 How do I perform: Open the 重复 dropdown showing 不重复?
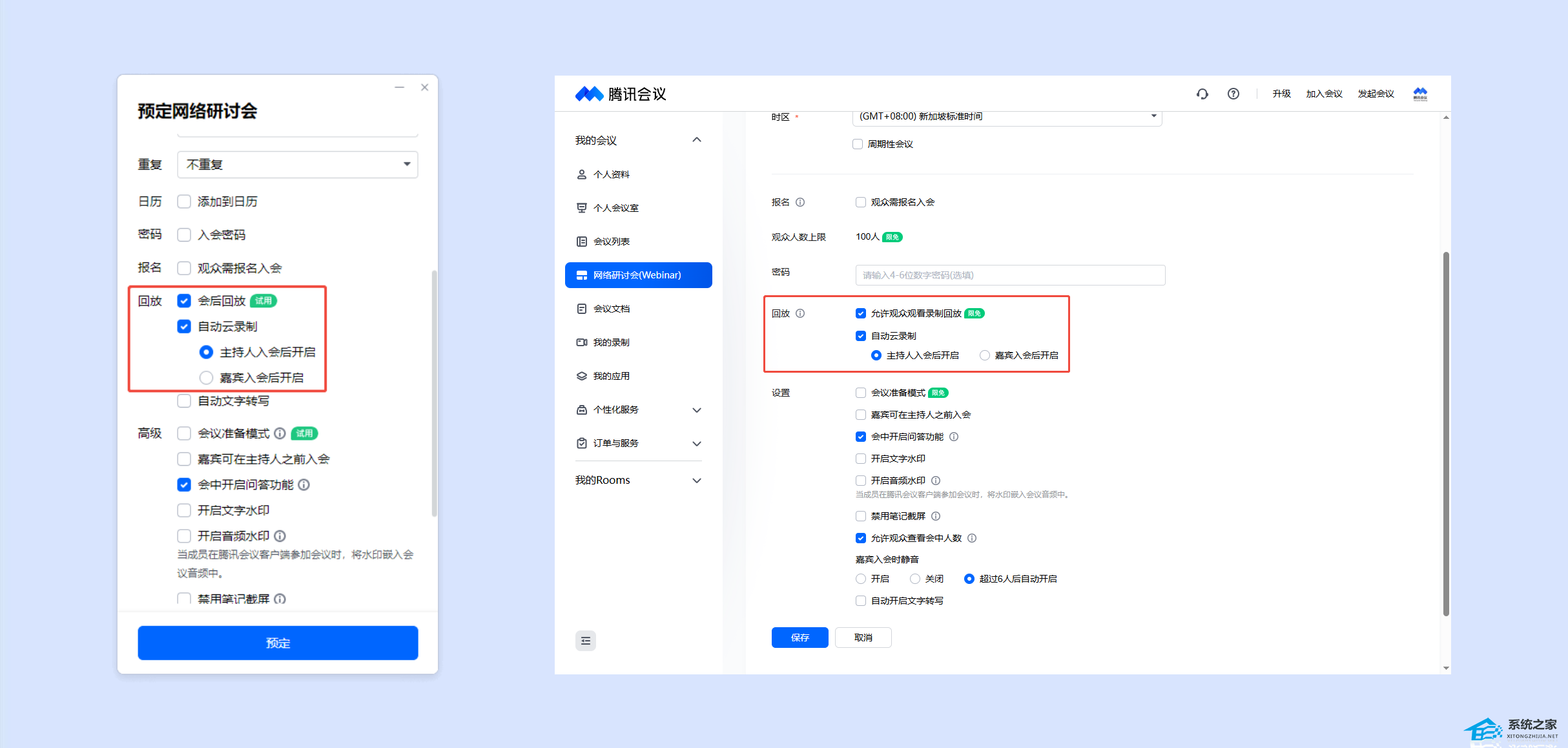(x=297, y=165)
